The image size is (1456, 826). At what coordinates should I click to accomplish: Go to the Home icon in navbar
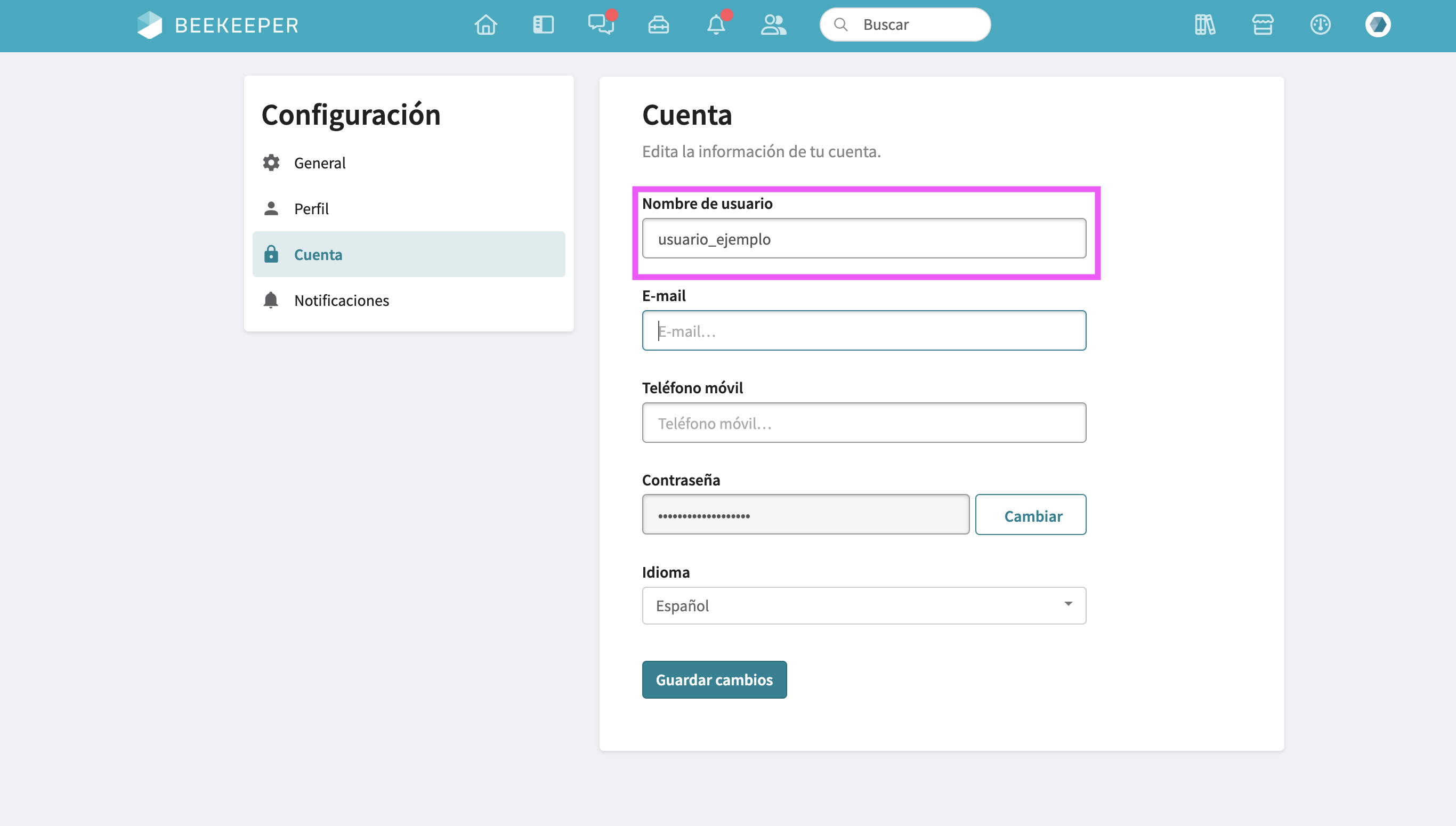click(x=486, y=25)
